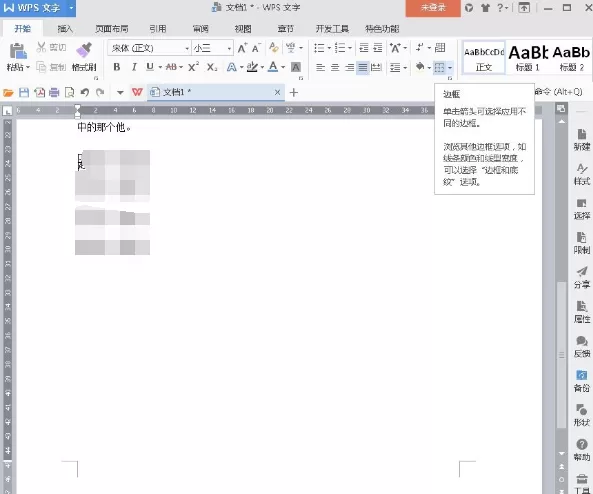This screenshot has height=494, width=593.
Task: Toggle Underline formatting
Action: click(150, 67)
